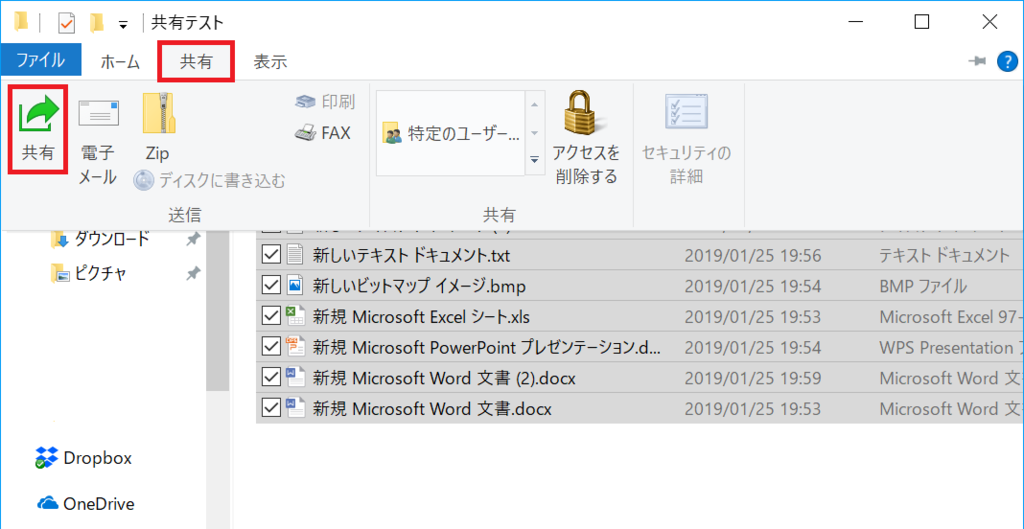
Task: Click Burn to disc option
Action: click(x=210, y=180)
